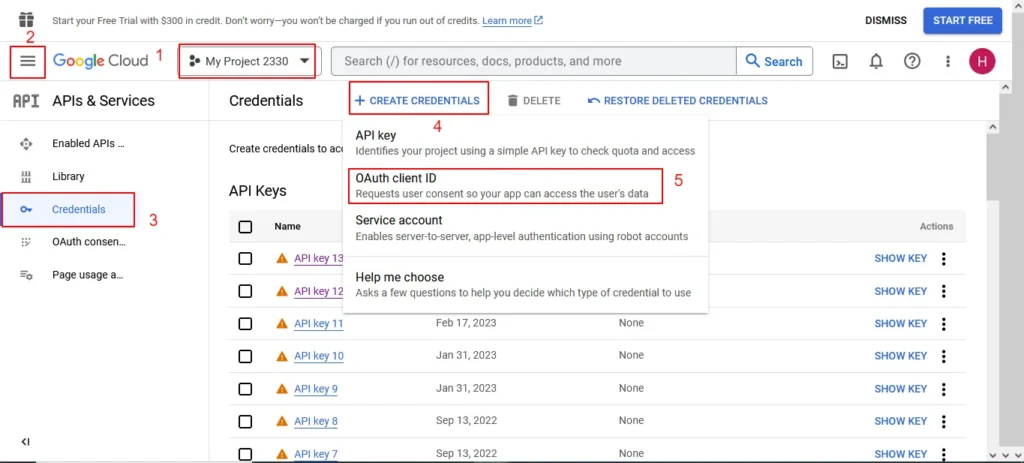
Task: Open the API key 11 link
Action: (319, 324)
